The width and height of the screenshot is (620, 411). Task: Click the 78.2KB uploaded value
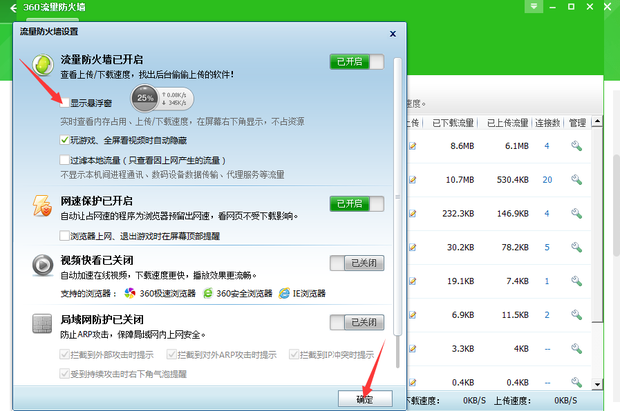tap(515, 248)
